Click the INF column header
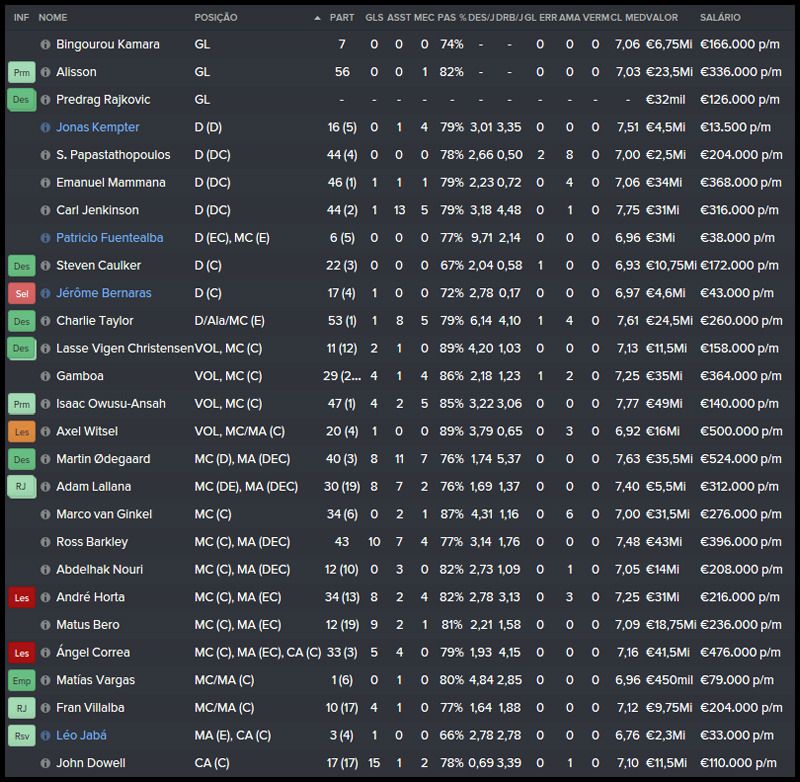This screenshot has width=800, height=782. [x=21, y=18]
